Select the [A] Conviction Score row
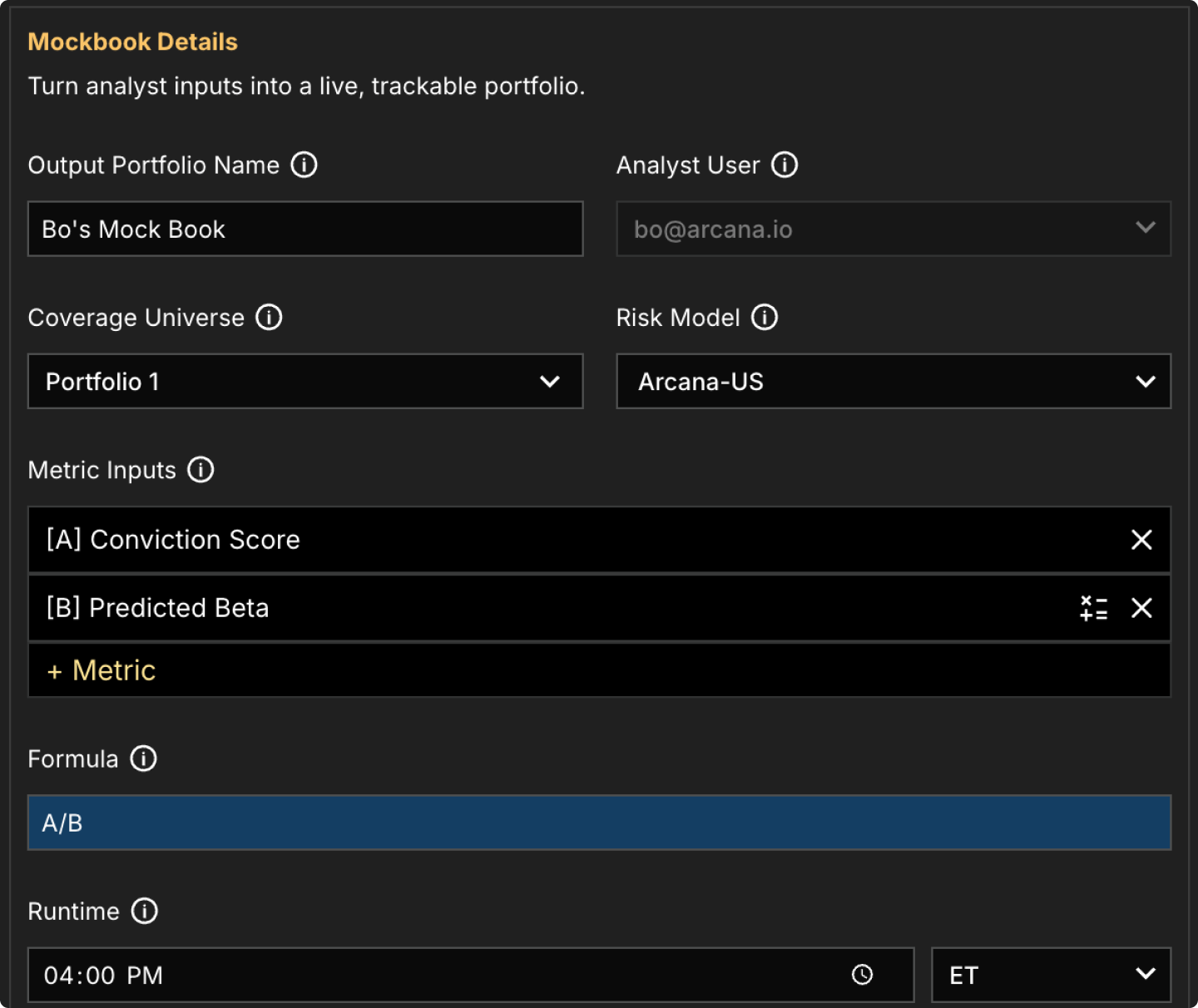Viewport: 1198px width, 1008px height. point(599,540)
